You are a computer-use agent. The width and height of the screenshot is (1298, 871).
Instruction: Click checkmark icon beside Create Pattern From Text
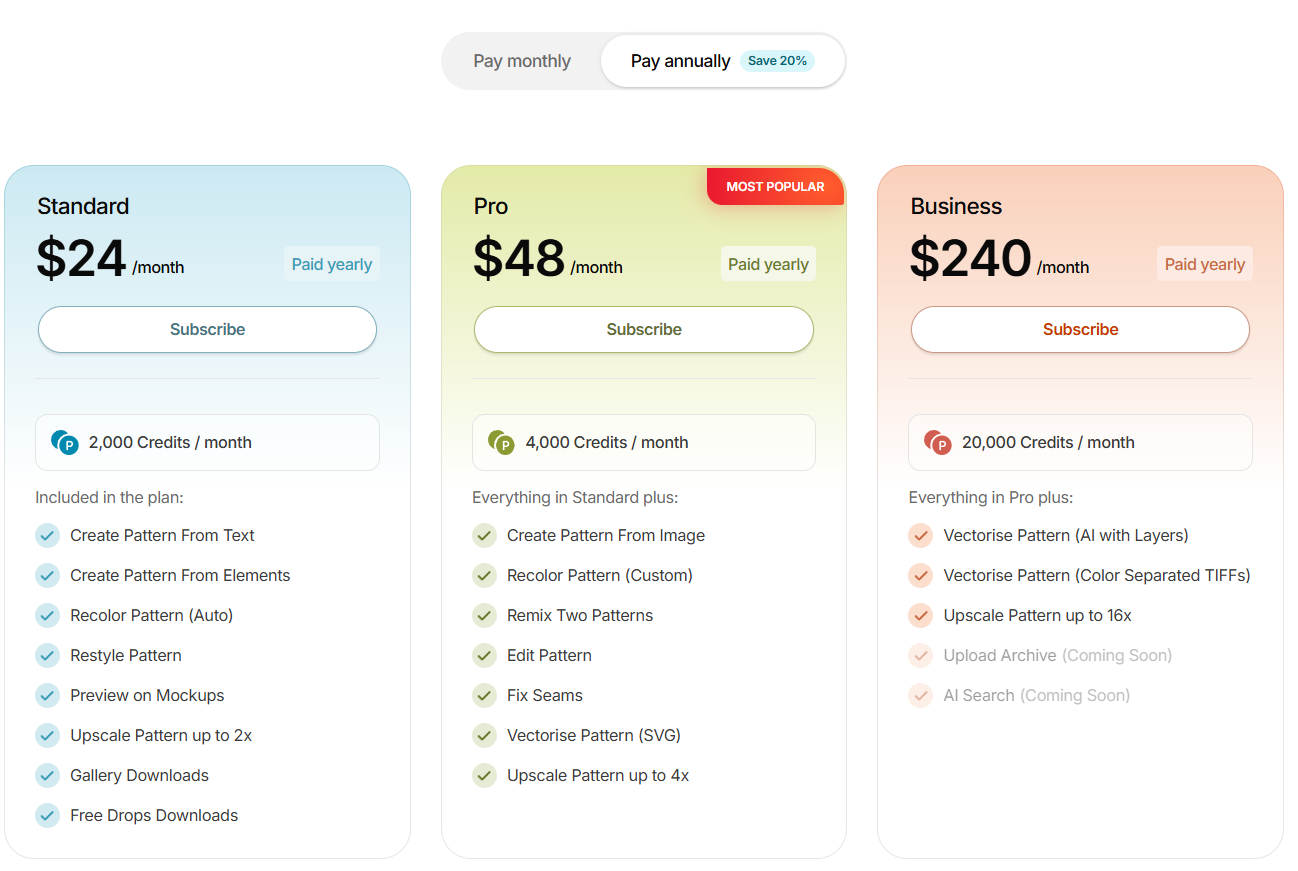coord(48,535)
